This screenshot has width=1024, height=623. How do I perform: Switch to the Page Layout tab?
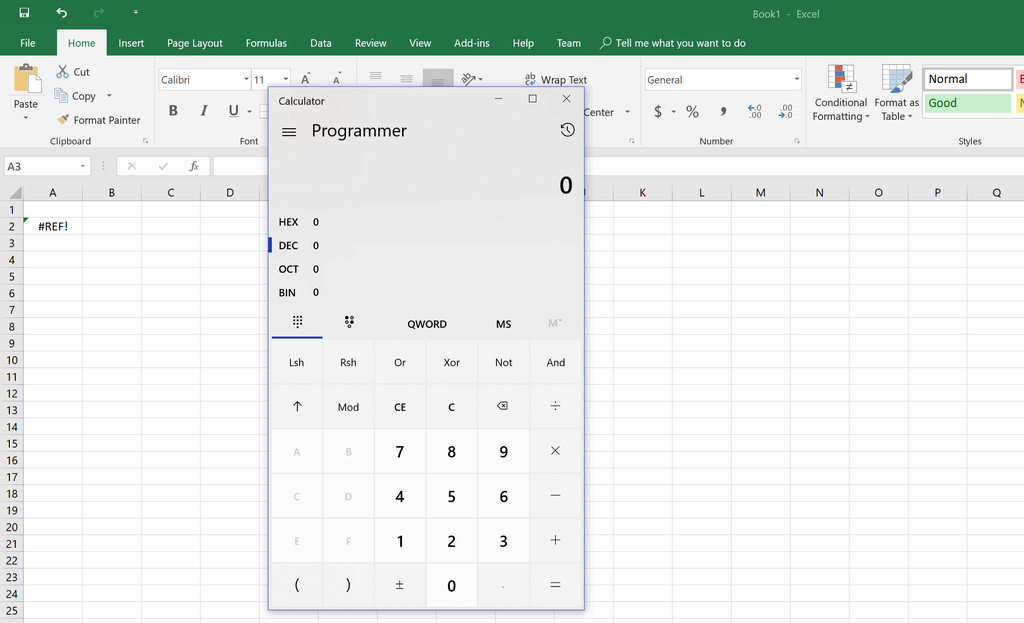click(x=195, y=43)
